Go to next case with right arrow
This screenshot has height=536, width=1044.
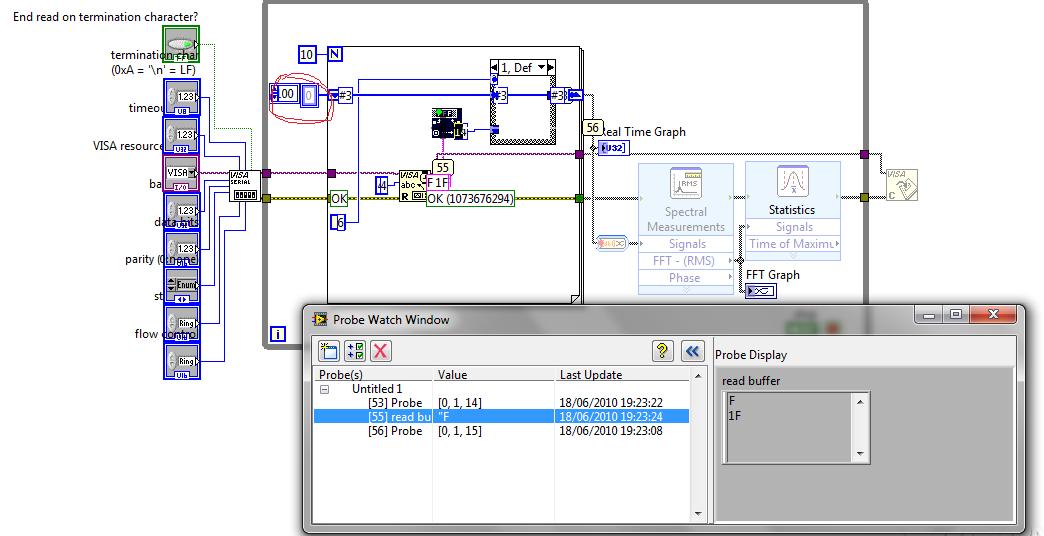point(550,67)
